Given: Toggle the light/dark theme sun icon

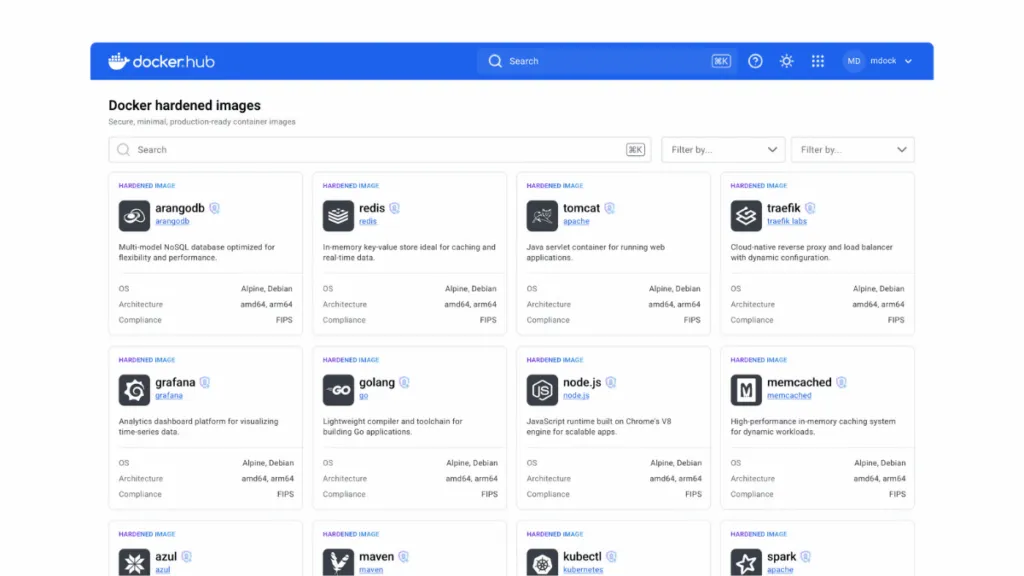Looking at the screenshot, I should 787,61.
